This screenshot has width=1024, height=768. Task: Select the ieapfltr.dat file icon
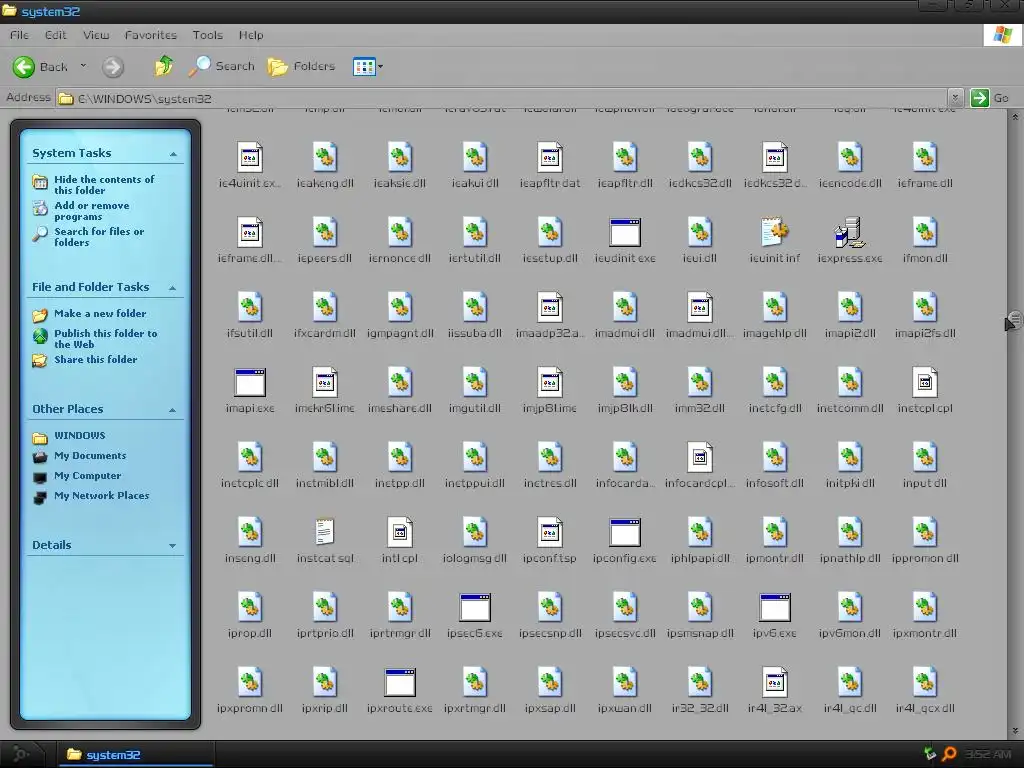point(549,157)
